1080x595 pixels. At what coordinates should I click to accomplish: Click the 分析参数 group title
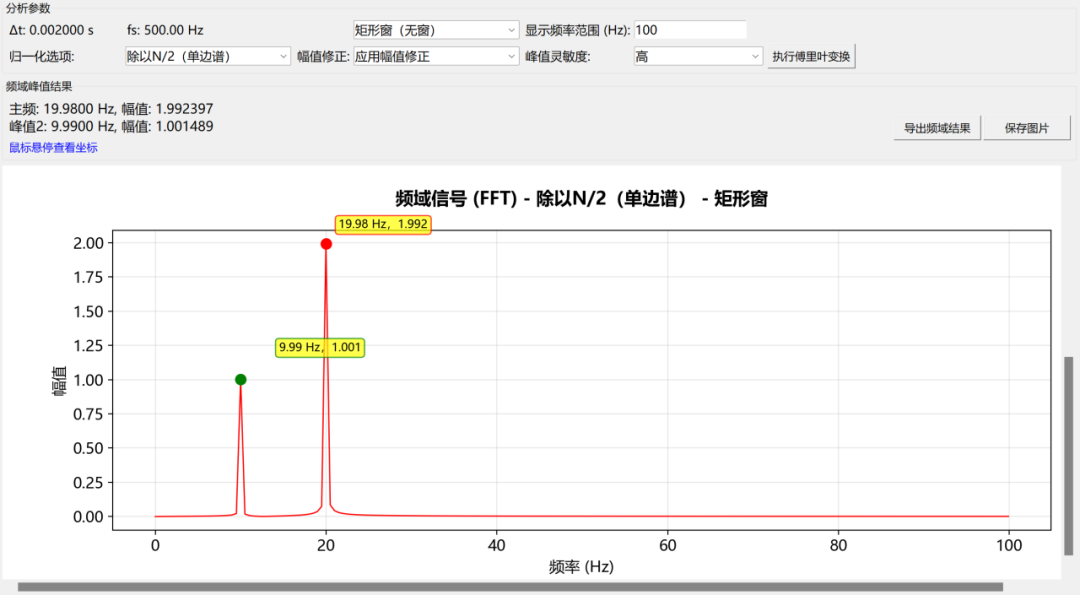click(x=28, y=8)
